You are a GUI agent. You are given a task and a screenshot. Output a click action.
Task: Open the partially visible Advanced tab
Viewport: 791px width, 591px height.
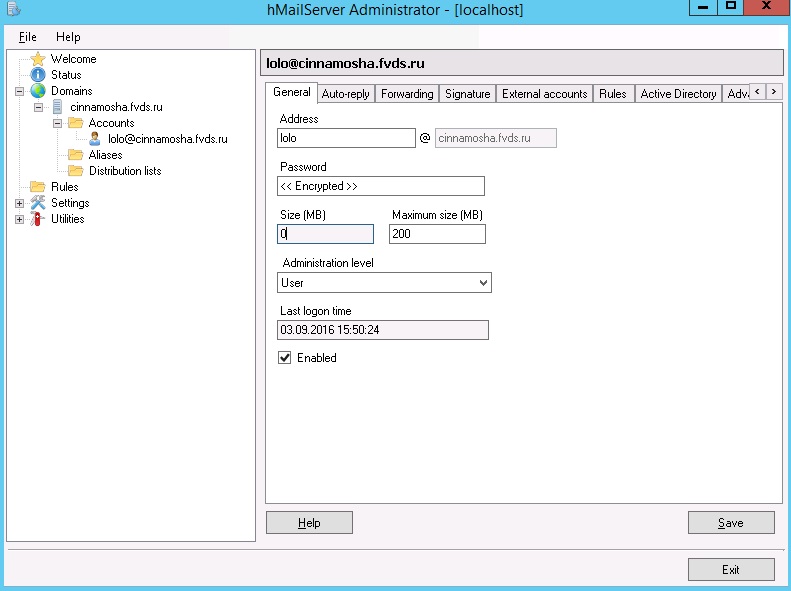(x=737, y=94)
